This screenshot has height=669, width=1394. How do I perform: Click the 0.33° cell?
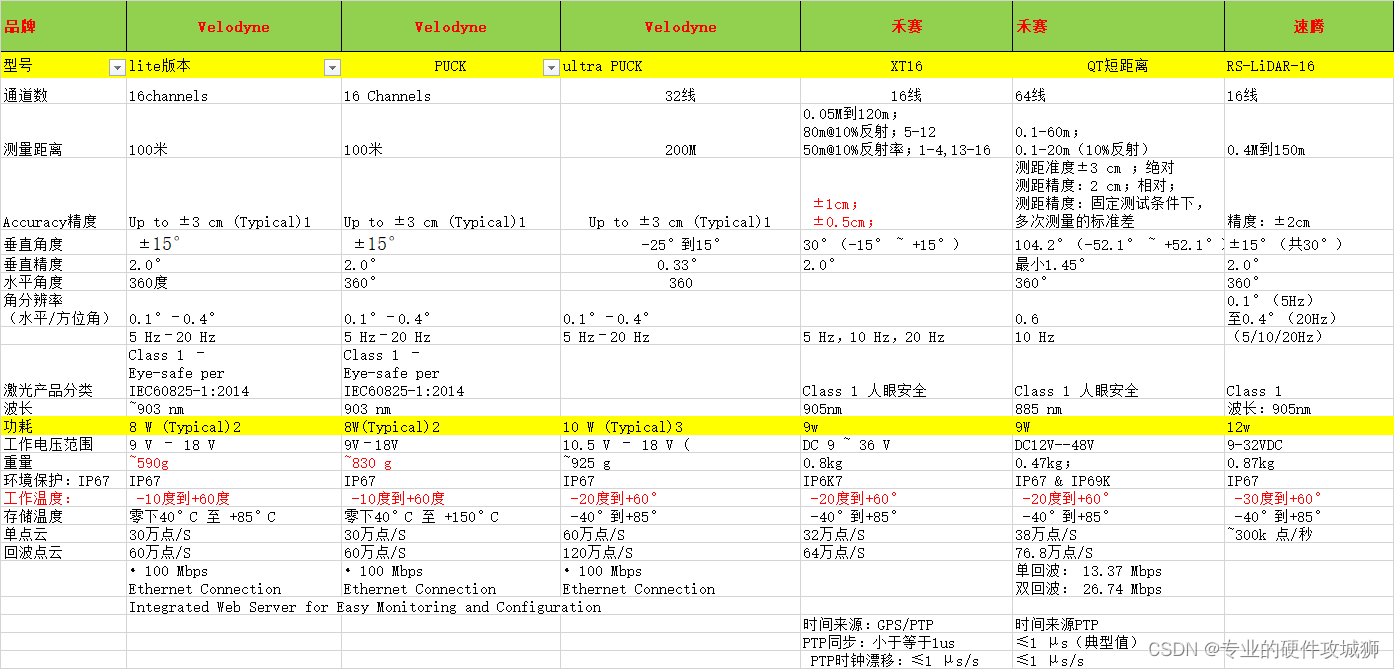(x=680, y=264)
